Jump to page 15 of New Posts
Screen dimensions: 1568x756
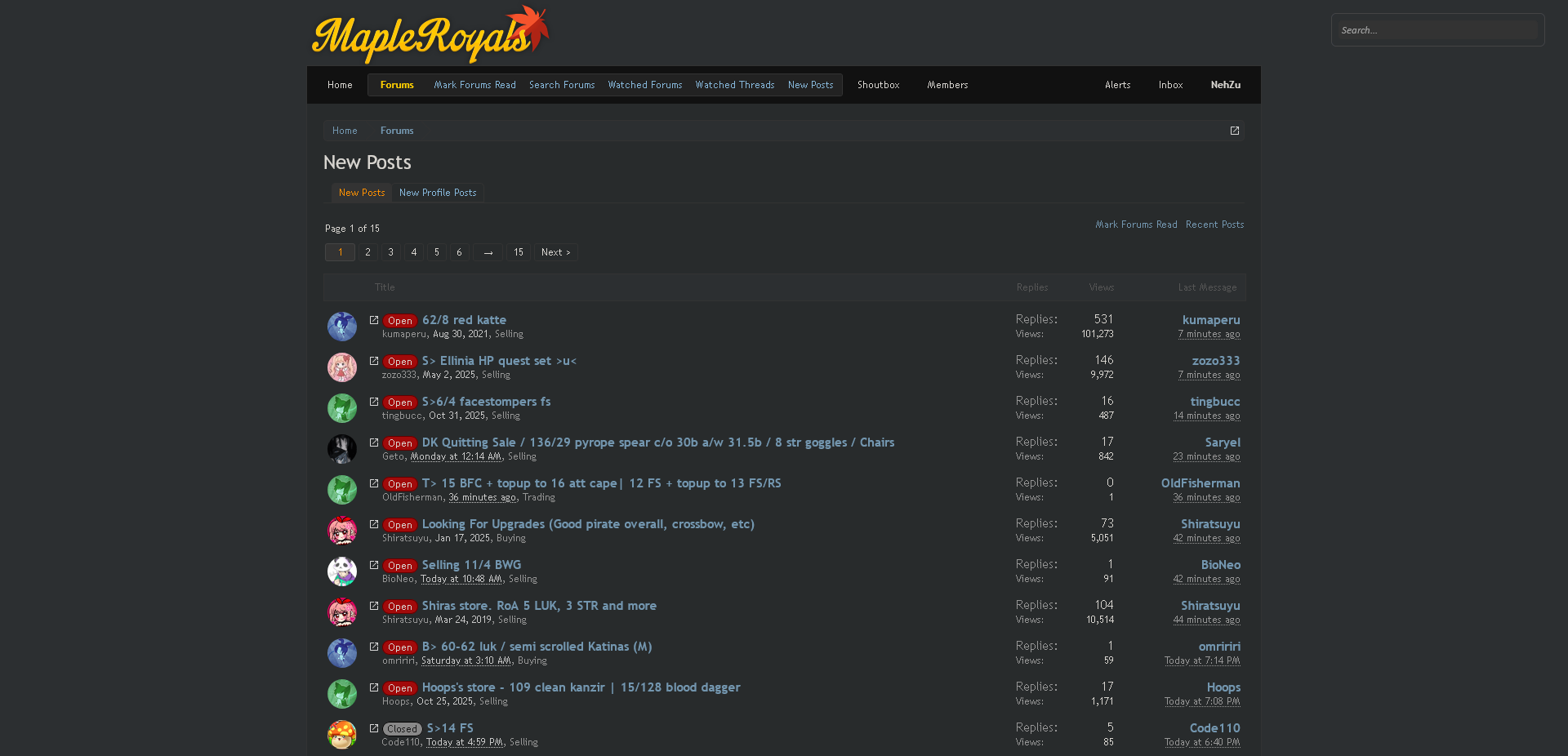tap(518, 252)
